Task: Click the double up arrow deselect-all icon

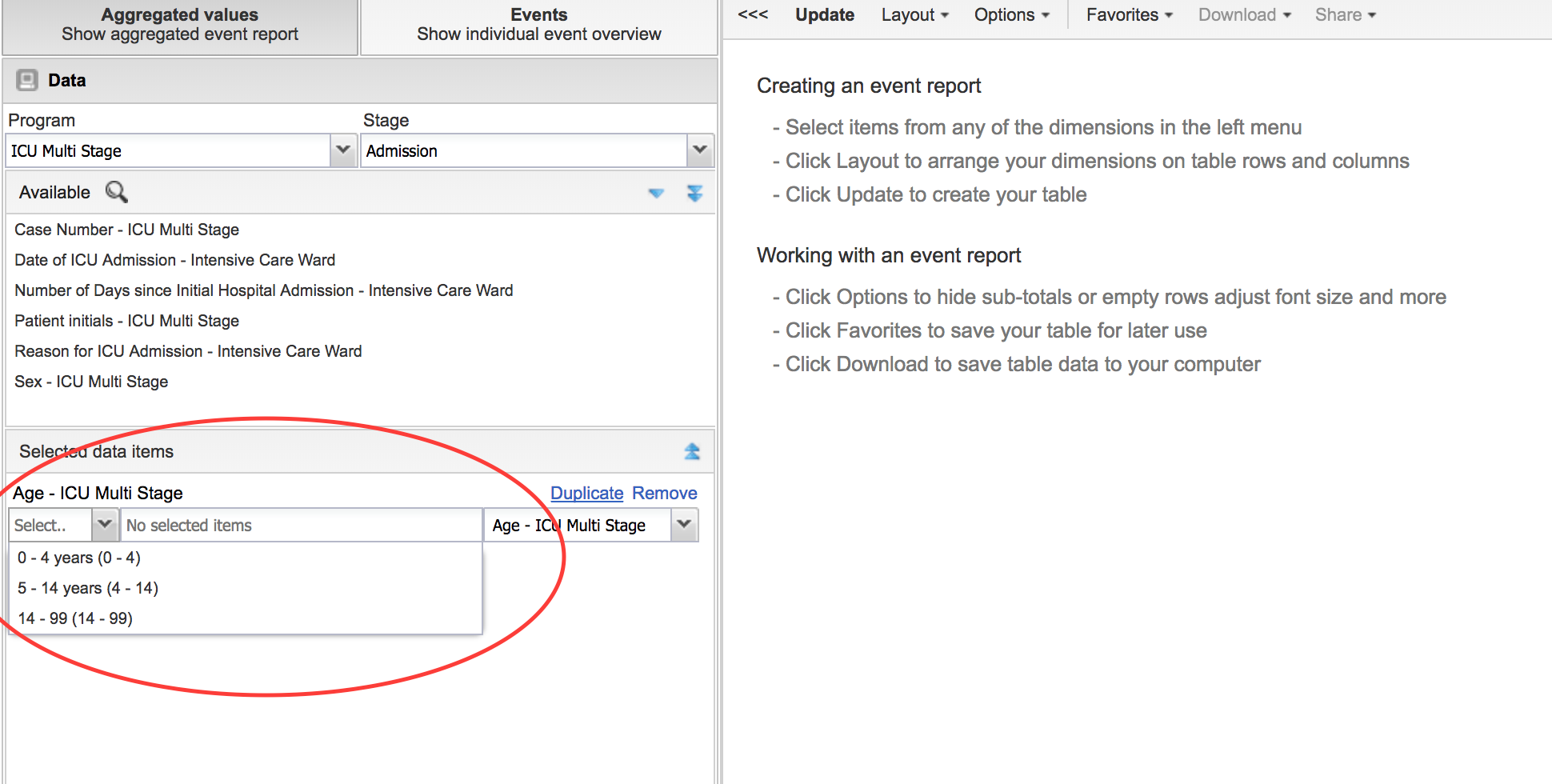Action: pos(692,452)
